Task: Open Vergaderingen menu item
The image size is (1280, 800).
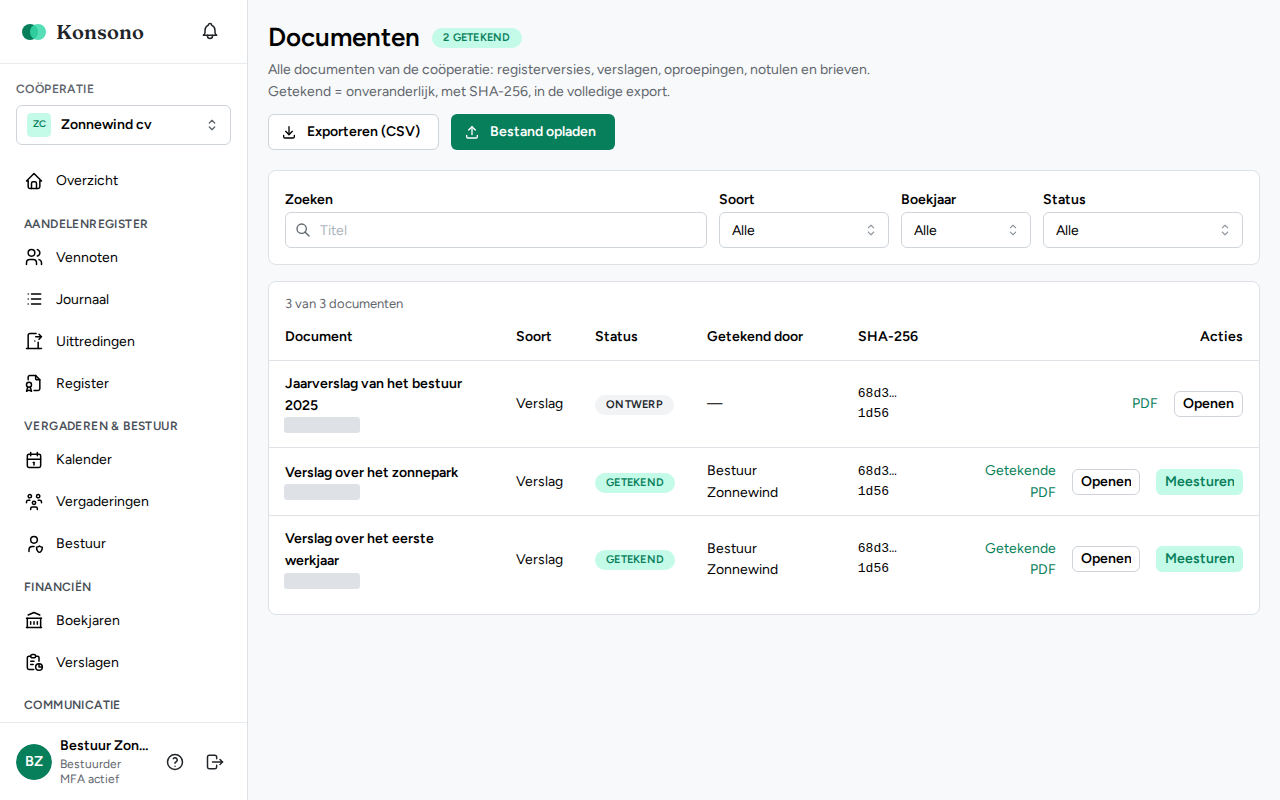Action: tap(123, 502)
